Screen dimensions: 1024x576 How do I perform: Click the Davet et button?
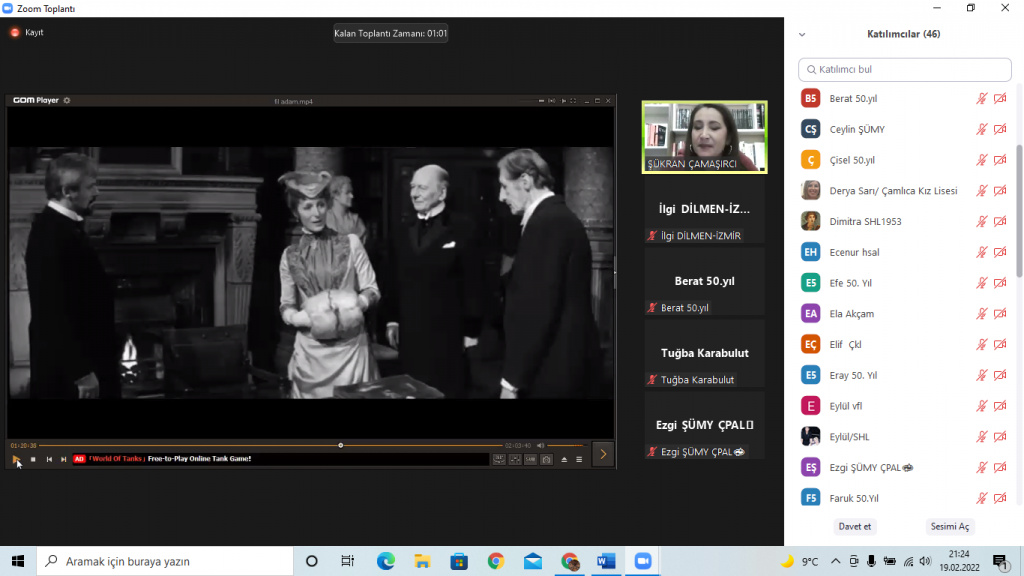854,526
